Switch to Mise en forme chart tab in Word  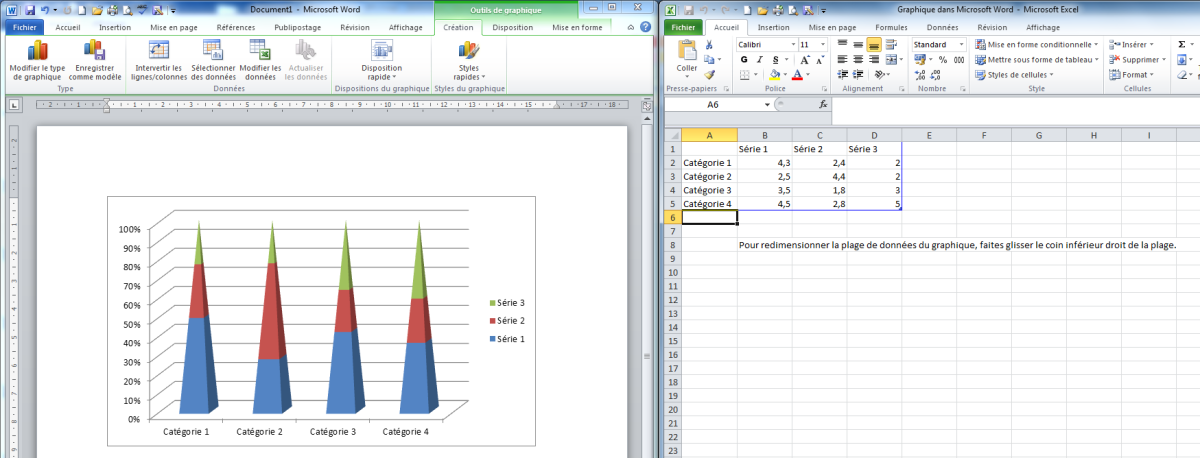(576, 28)
